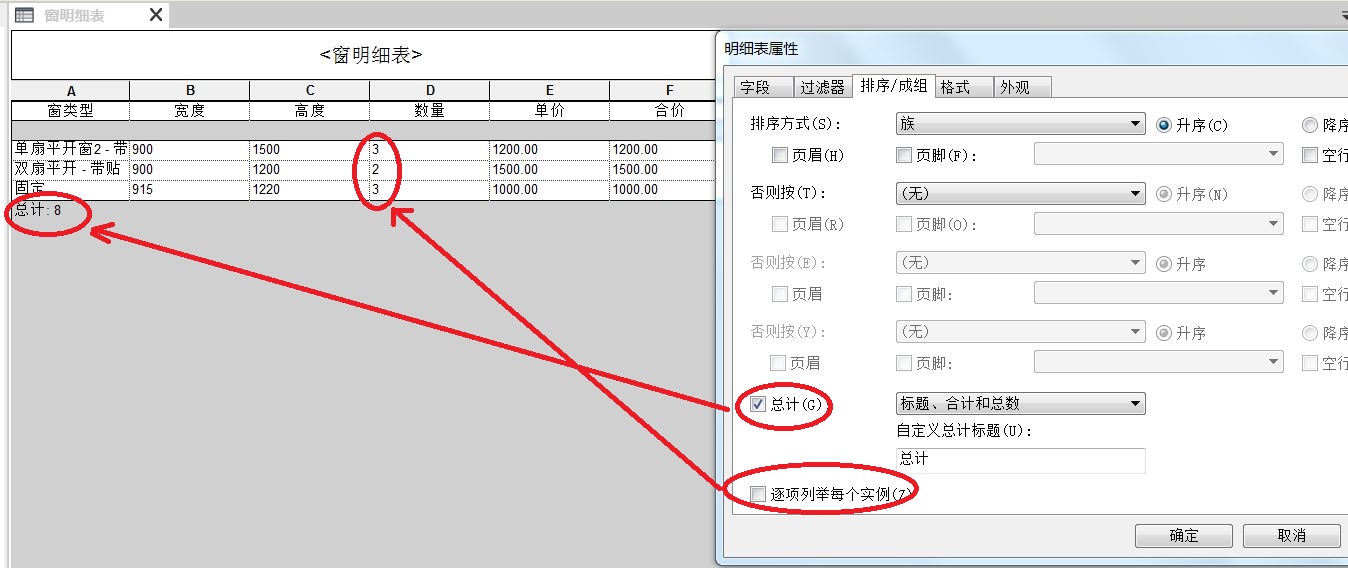Screen dimensions: 1348x568
Task: Click the 确定 button
Action: tap(1183, 535)
